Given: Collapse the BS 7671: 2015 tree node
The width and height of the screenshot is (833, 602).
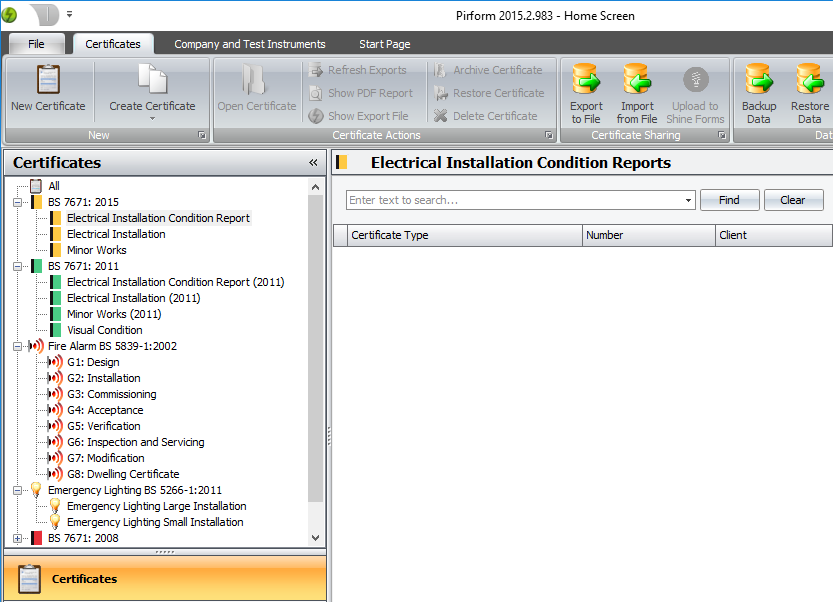Looking at the screenshot, I should [x=17, y=202].
